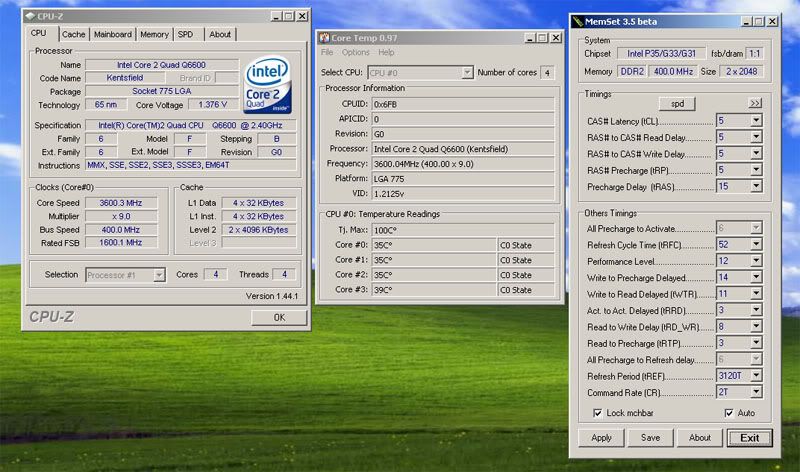Switch to the Mainboard tab in CPU-Z
The height and width of the screenshot is (472, 800).
pyautogui.click(x=113, y=34)
